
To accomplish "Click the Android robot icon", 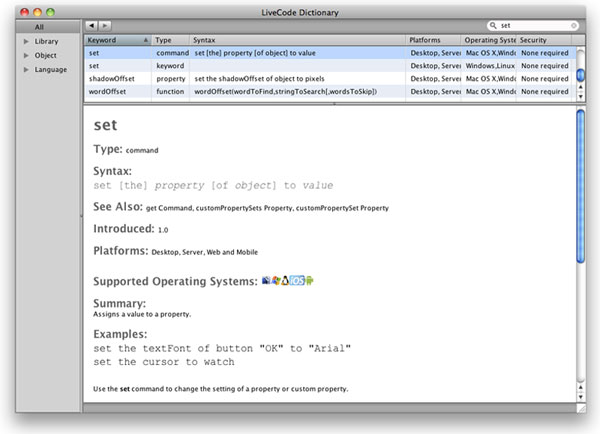I will point(309,281).
